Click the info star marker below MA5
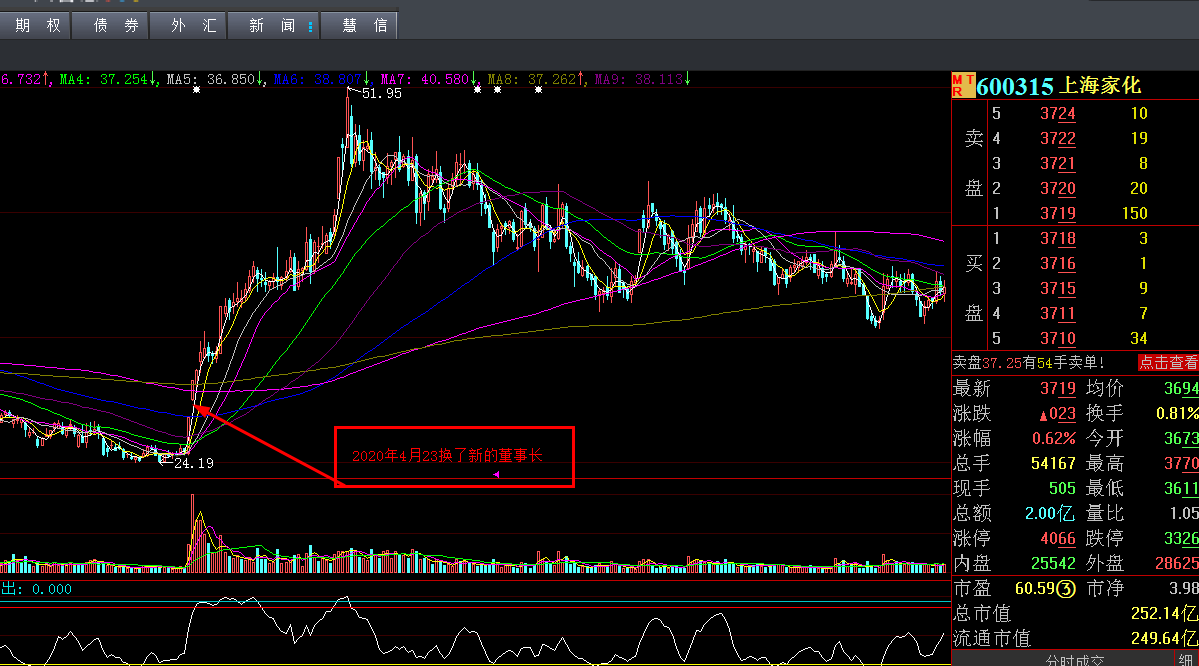 [197, 90]
